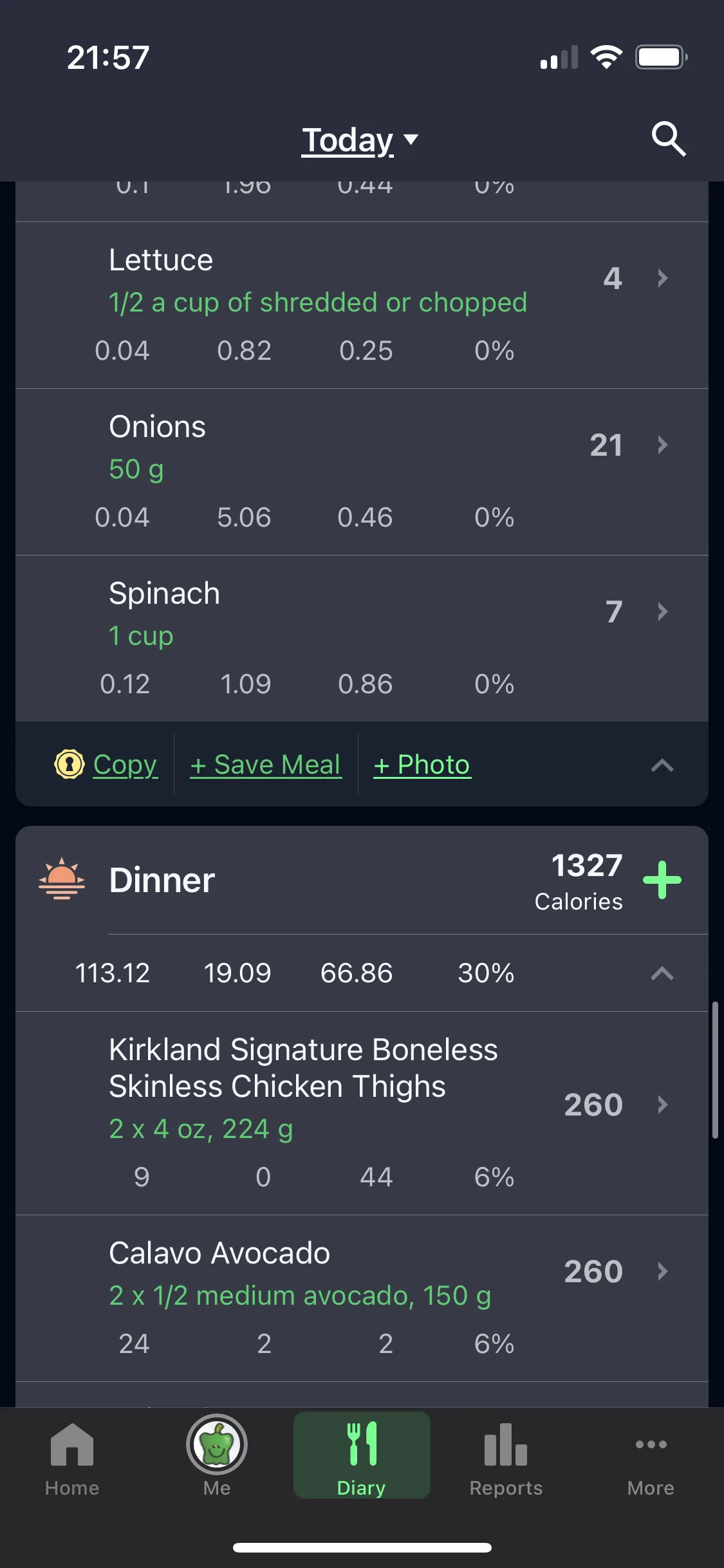The width and height of the screenshot is (724, 1568).
Task: Add food to Dinner with green plus
Action: point(662,880)
